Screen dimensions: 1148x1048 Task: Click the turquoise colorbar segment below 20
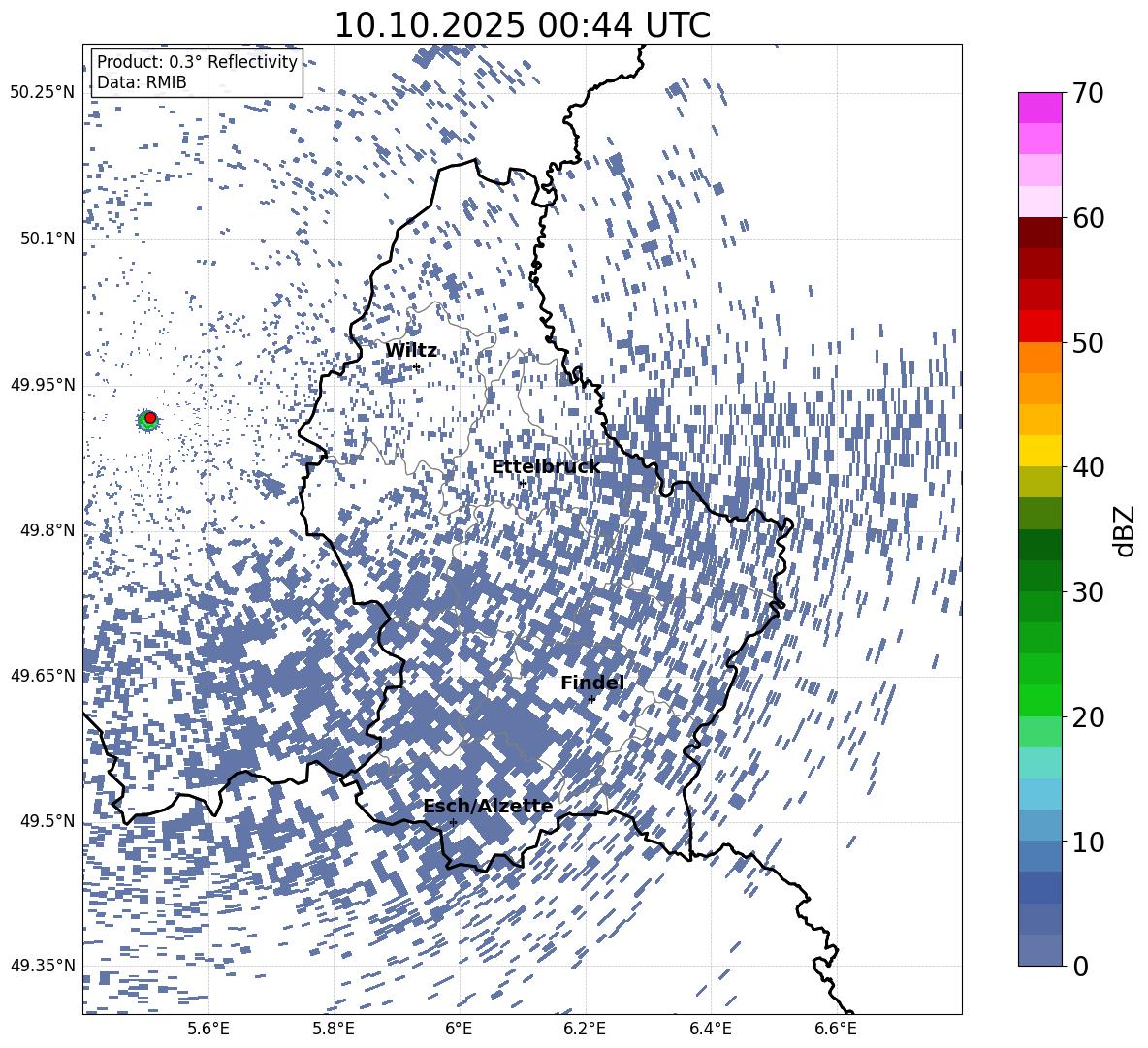tap(1039, 763)
